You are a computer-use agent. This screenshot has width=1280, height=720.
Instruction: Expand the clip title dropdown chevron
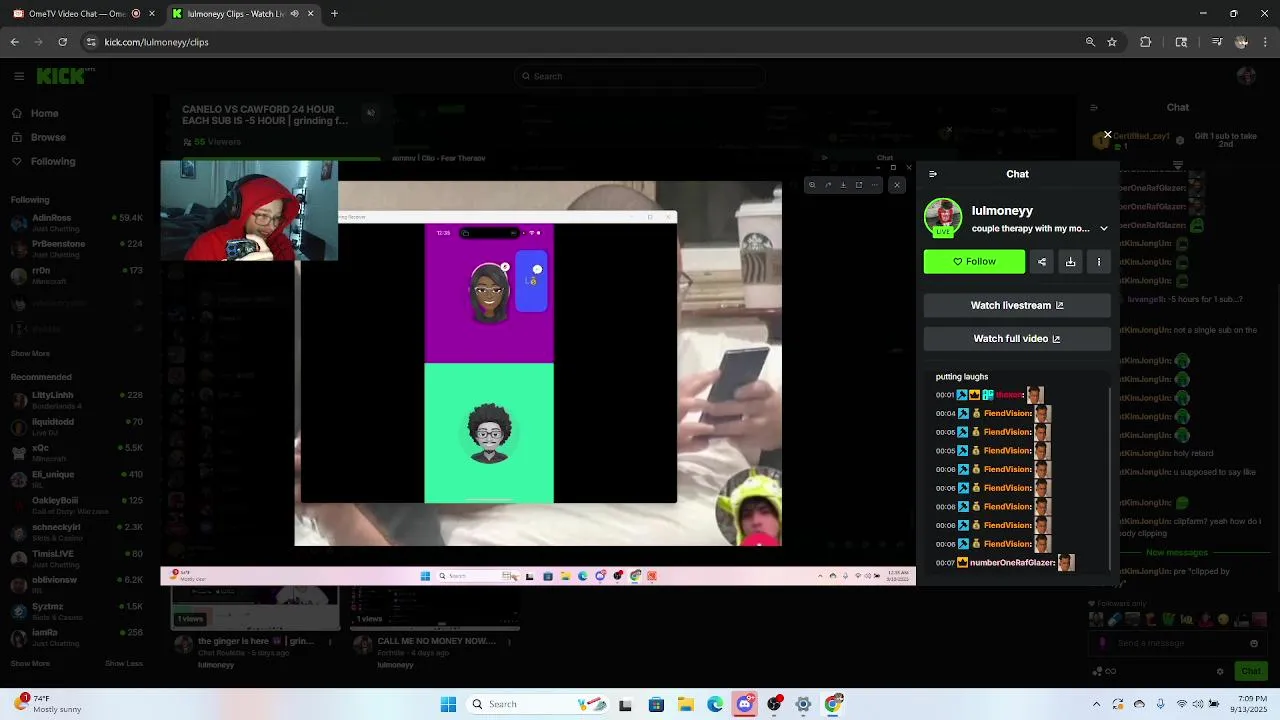pos(1104,229)
